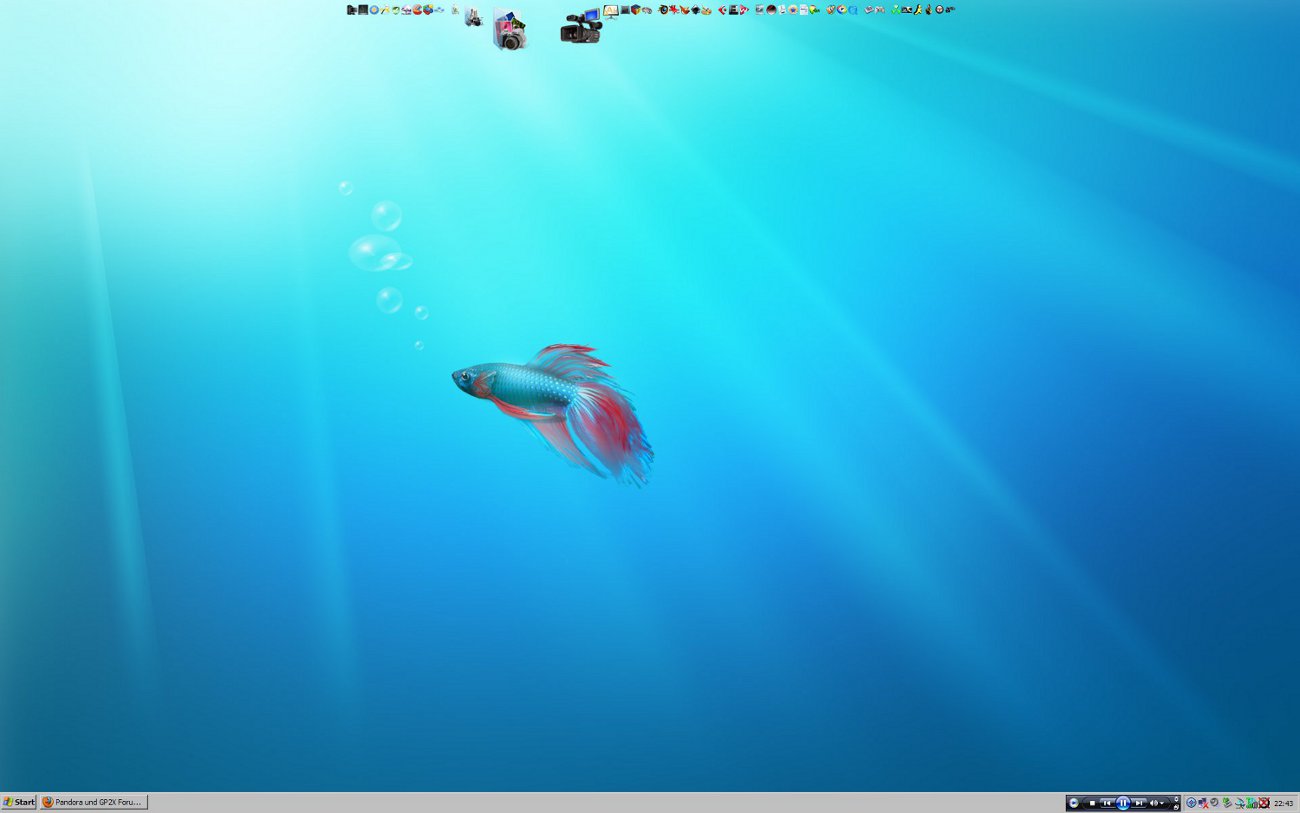Skip to next track in Media Player toolbar
The height and width of the screenshot is (813, 1300).
tap(1139, 803)
